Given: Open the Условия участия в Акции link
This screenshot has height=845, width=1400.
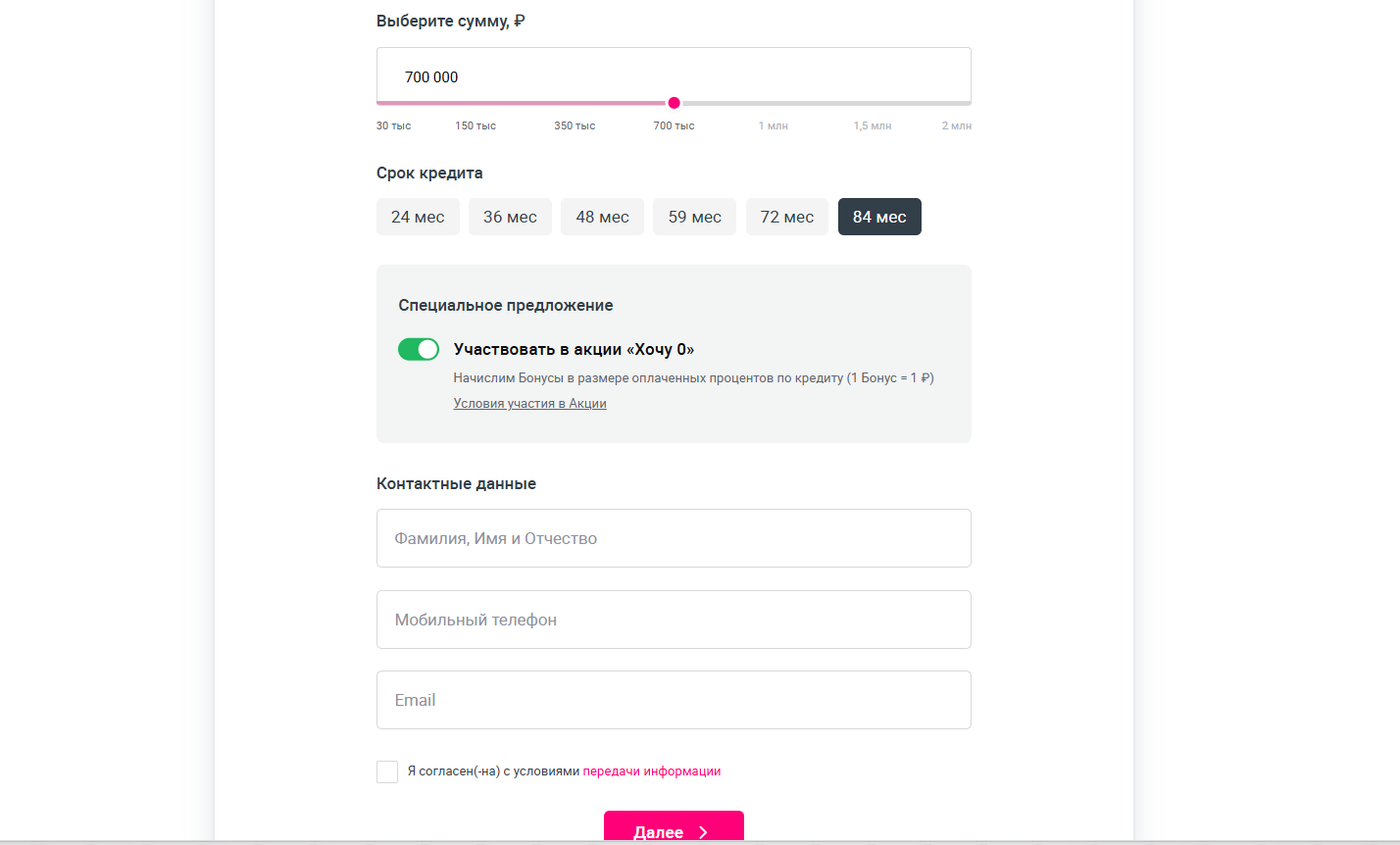Looking at the screenshot, I should click(529, 404).
